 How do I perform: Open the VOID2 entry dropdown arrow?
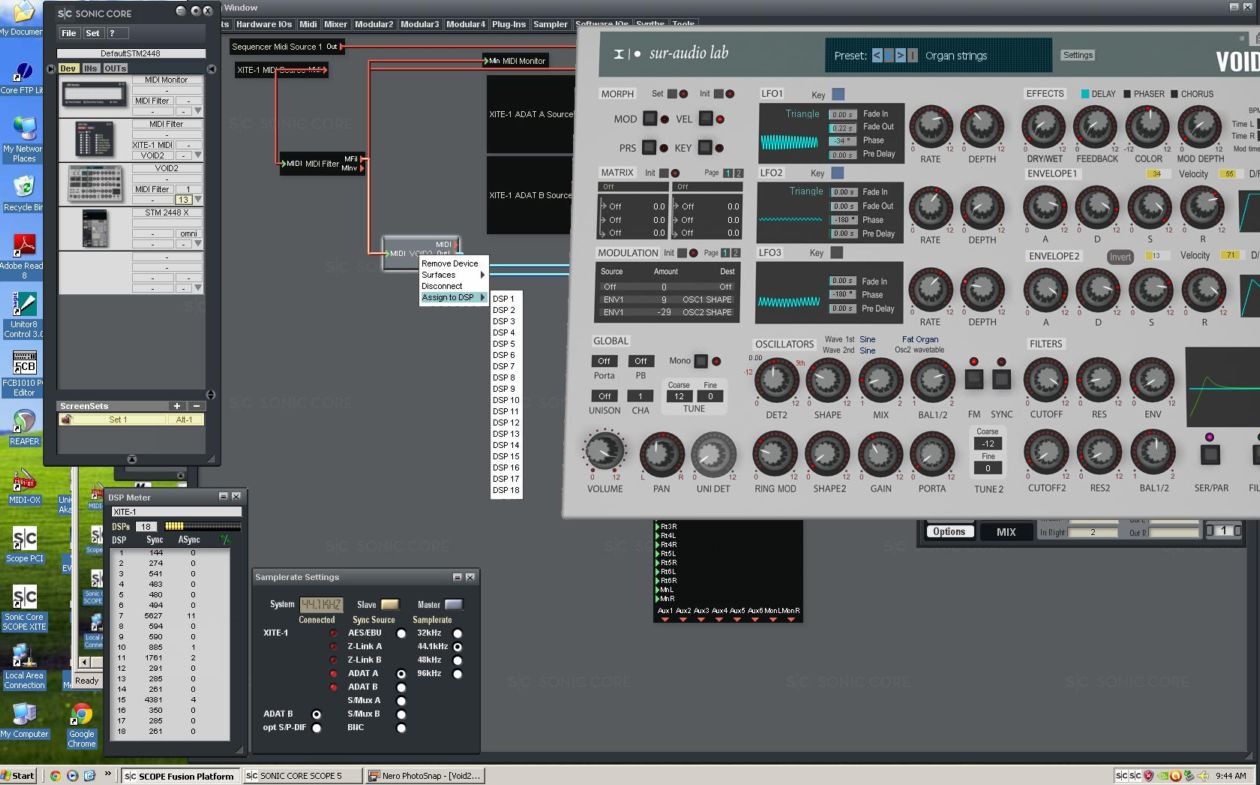pos(198,199)
